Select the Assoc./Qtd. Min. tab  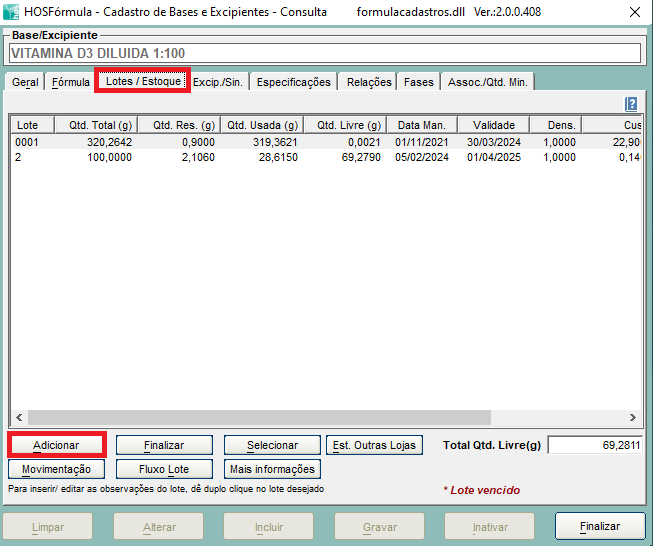coord(488,82)
